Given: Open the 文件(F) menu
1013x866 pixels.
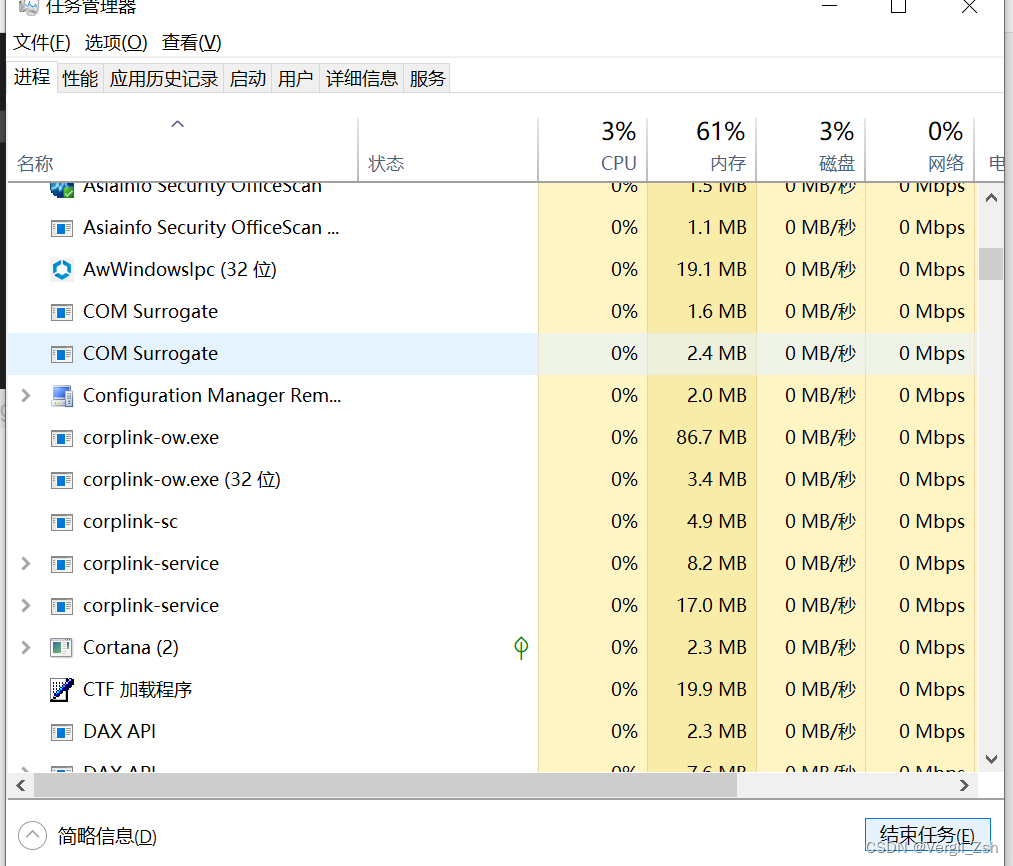Looking at the screenshot, I should 42,43.
